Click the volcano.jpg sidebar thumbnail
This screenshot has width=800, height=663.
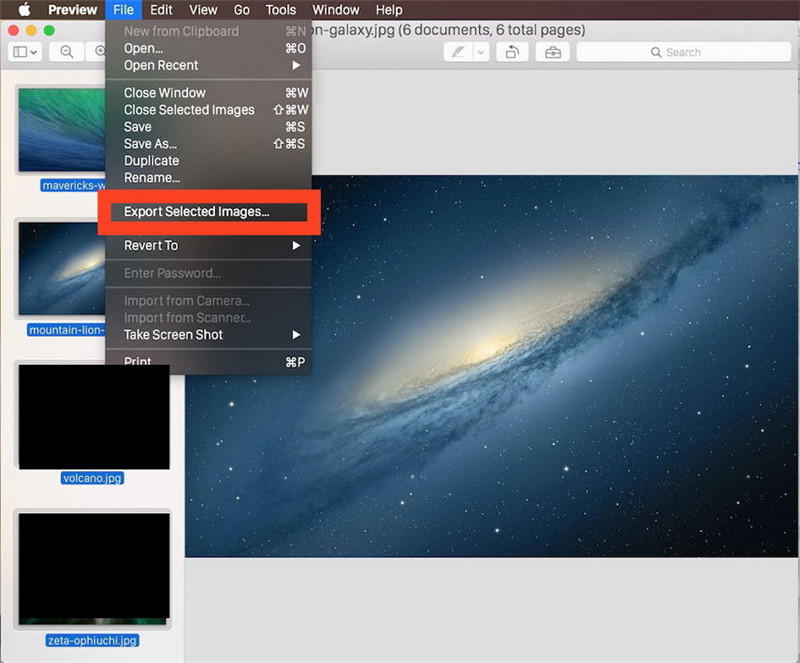pyautogui.click(x=93, y=417)
